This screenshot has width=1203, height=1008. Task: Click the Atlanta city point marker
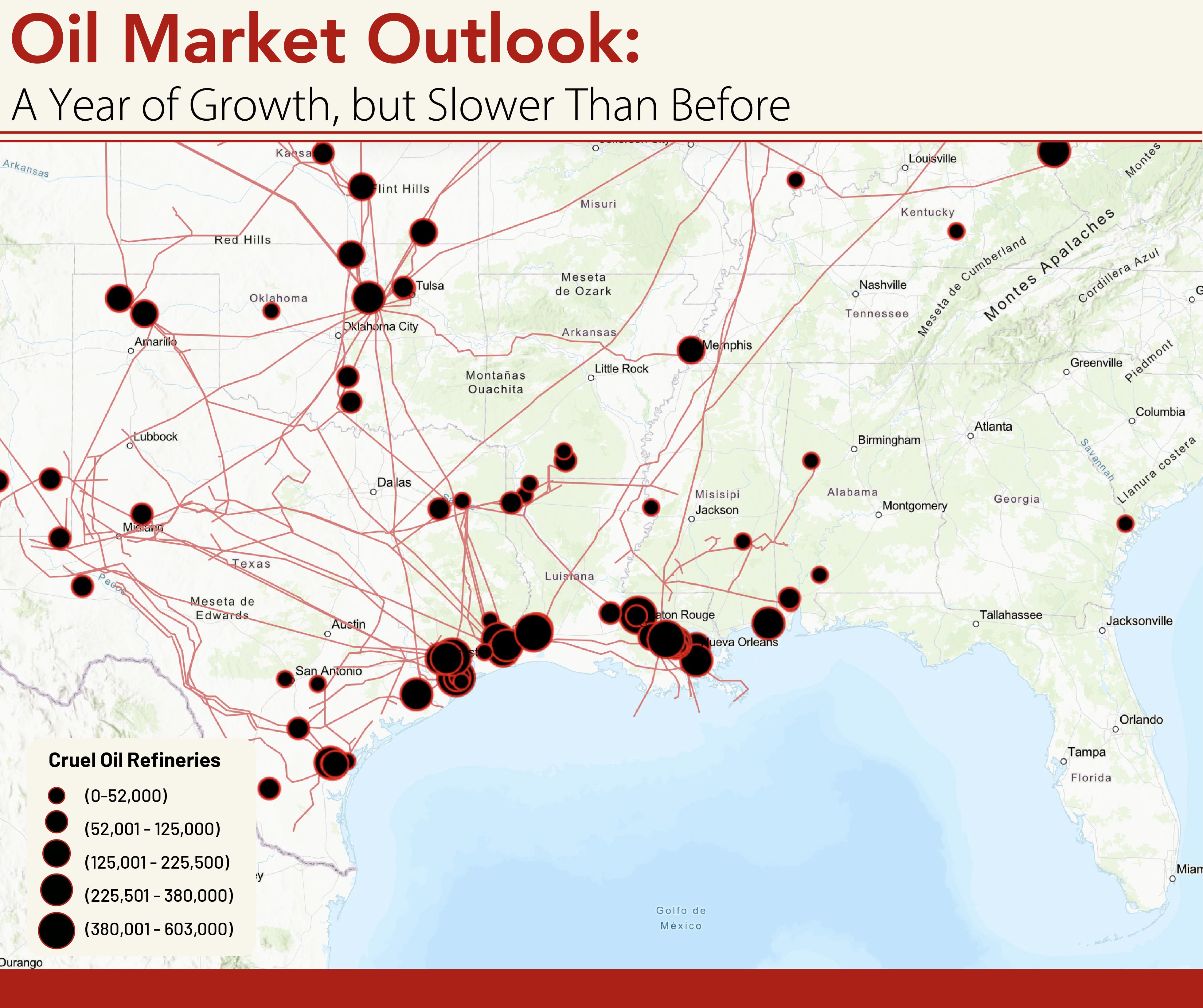click(x=971, y=436)
